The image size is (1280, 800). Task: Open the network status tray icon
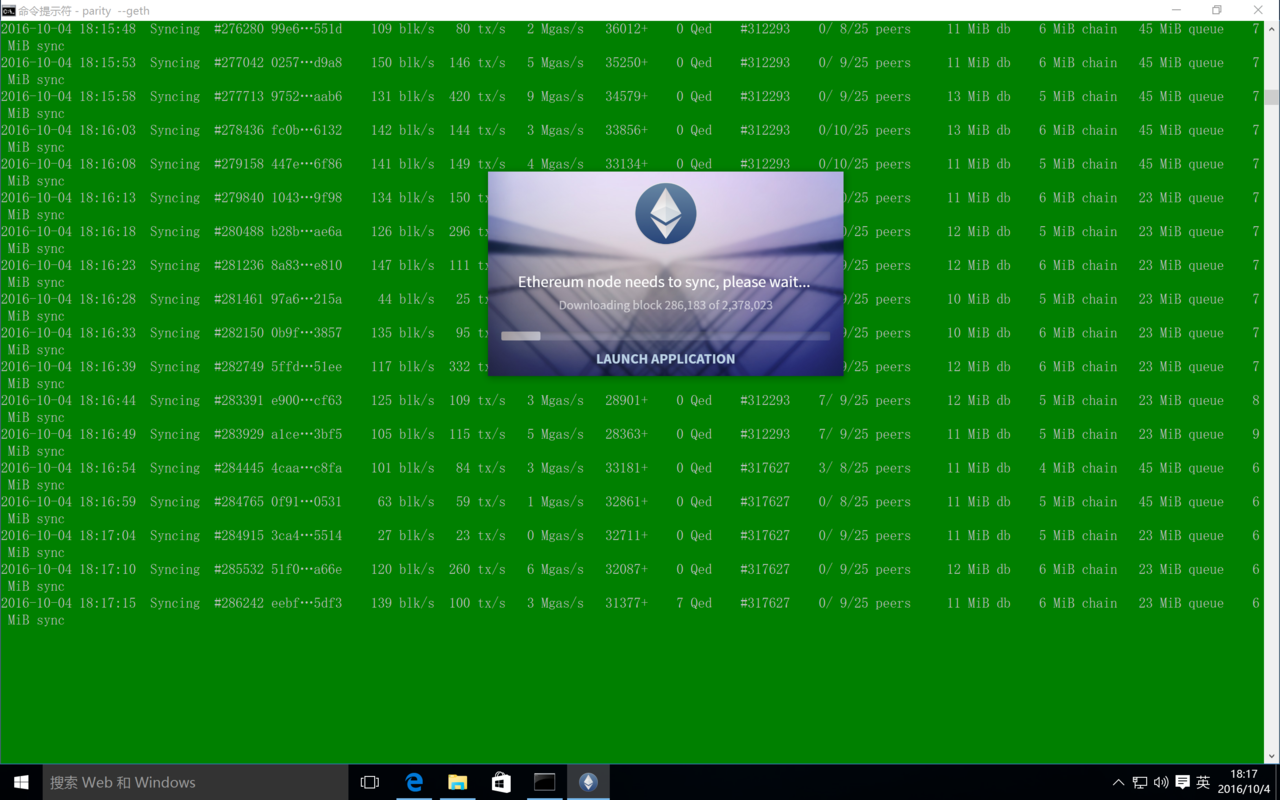coord(1140,782)
